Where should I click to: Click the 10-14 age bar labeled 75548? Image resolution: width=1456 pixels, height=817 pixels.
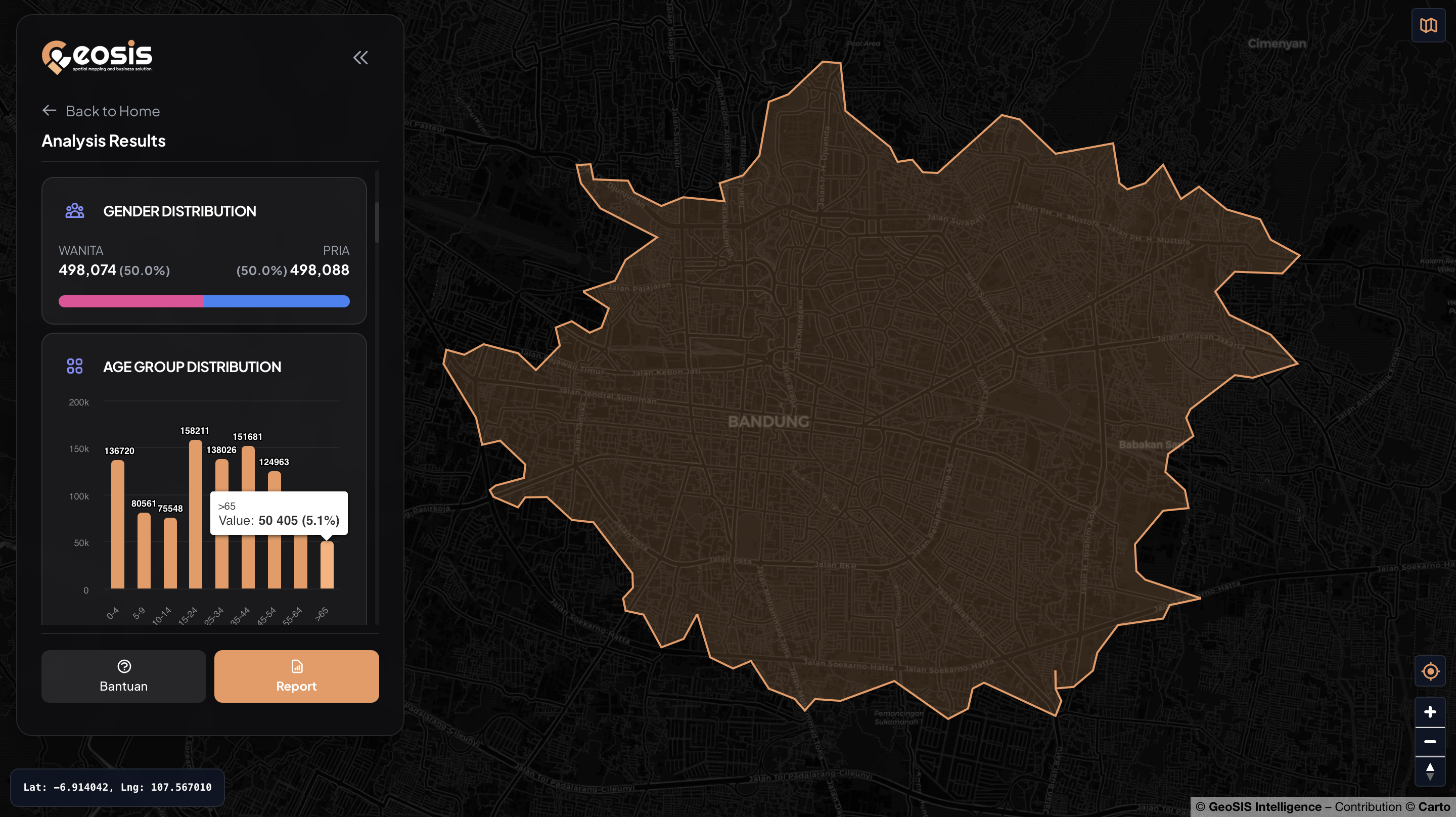point(170,553)
